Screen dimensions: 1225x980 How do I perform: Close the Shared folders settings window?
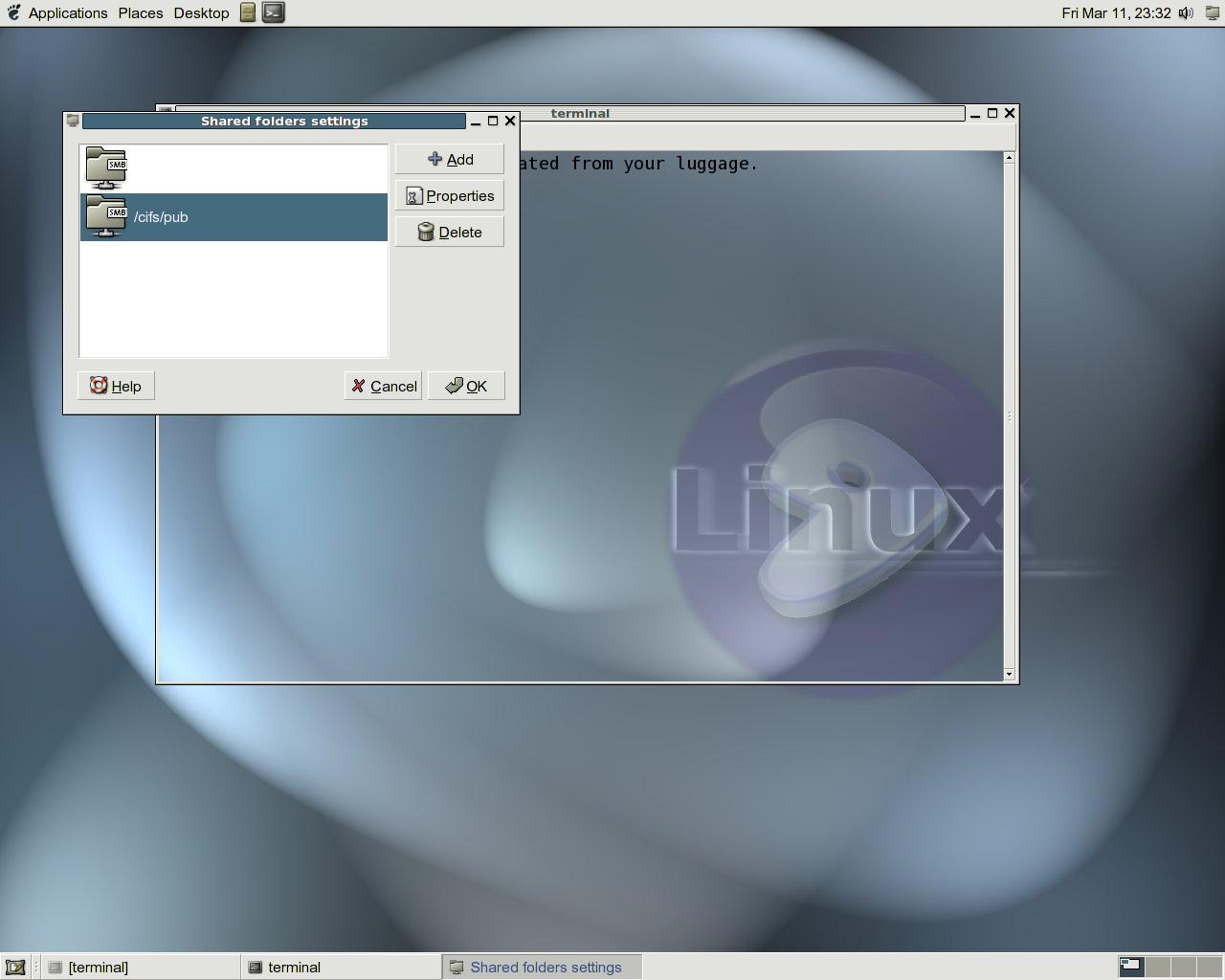pos(510,121)
